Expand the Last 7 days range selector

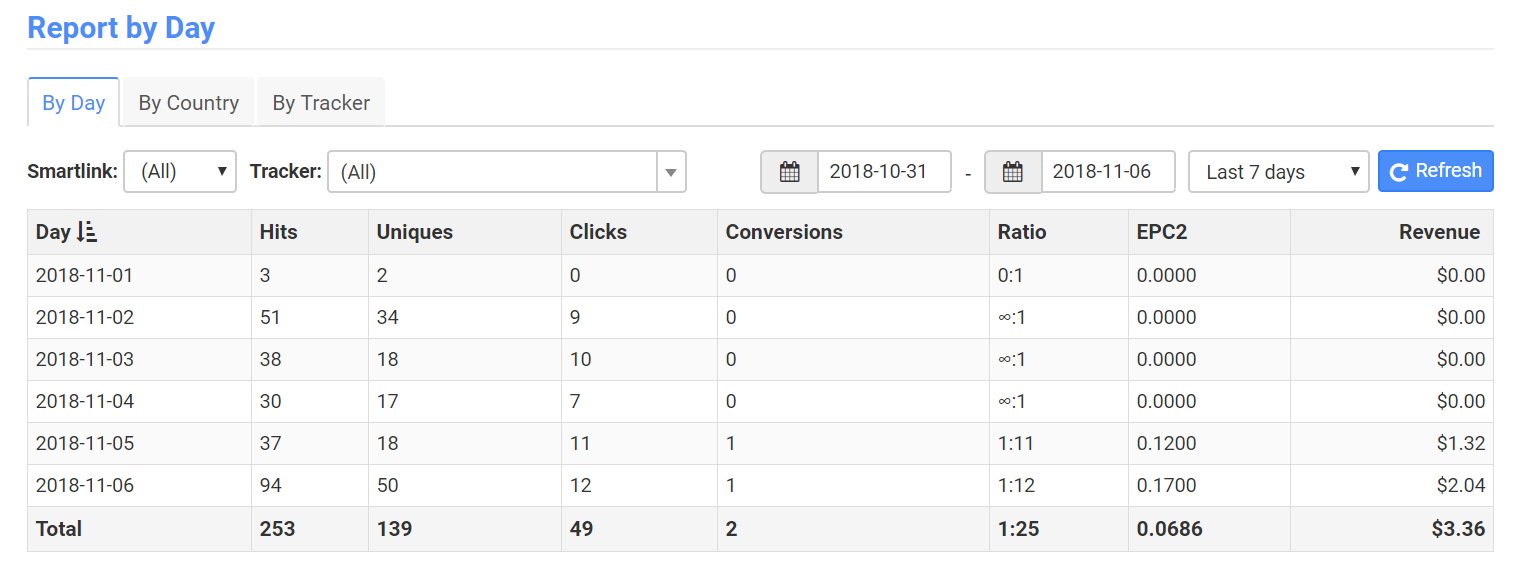click(x=1279, y=172)
